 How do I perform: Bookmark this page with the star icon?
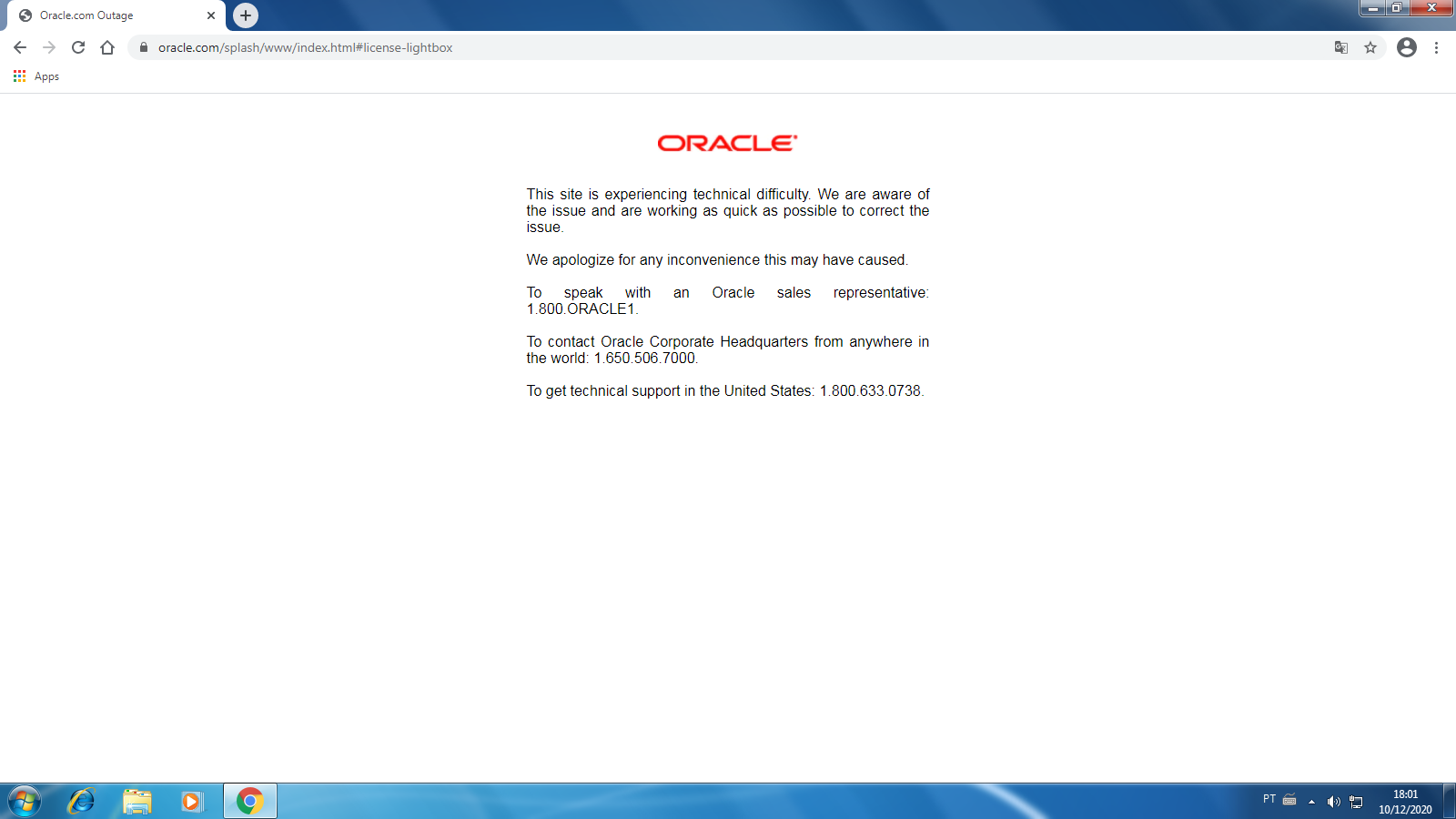coord(1370,47)
